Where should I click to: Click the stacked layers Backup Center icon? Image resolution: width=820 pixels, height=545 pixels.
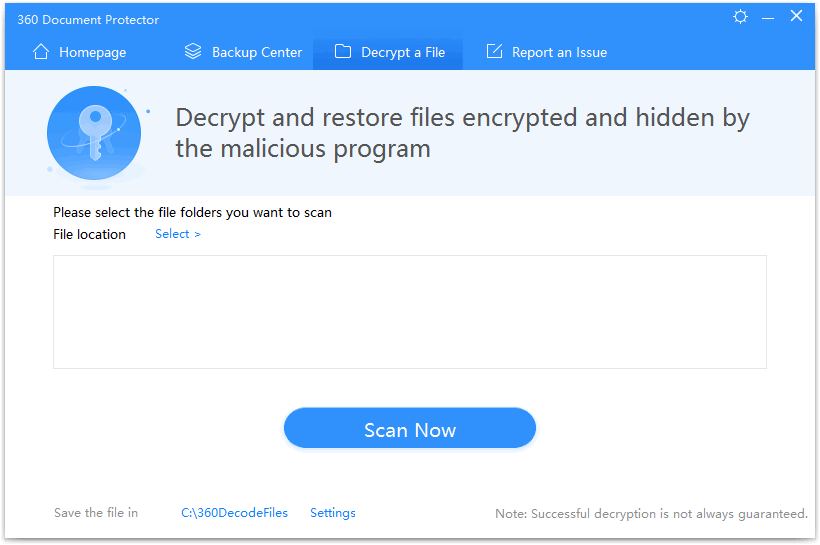click(x=193, y=52)
